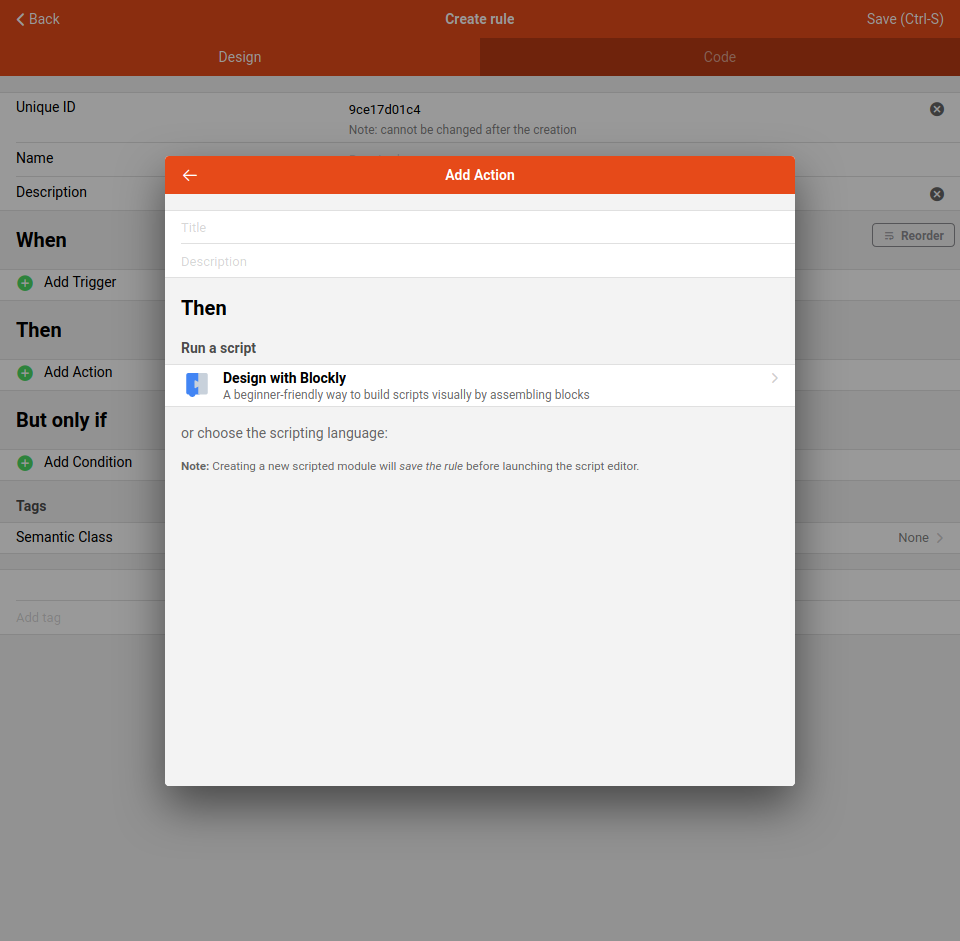This screenshot has width=960, height=941.
Task: Focus the Description input in Add Action dialog
Action: 480,262
